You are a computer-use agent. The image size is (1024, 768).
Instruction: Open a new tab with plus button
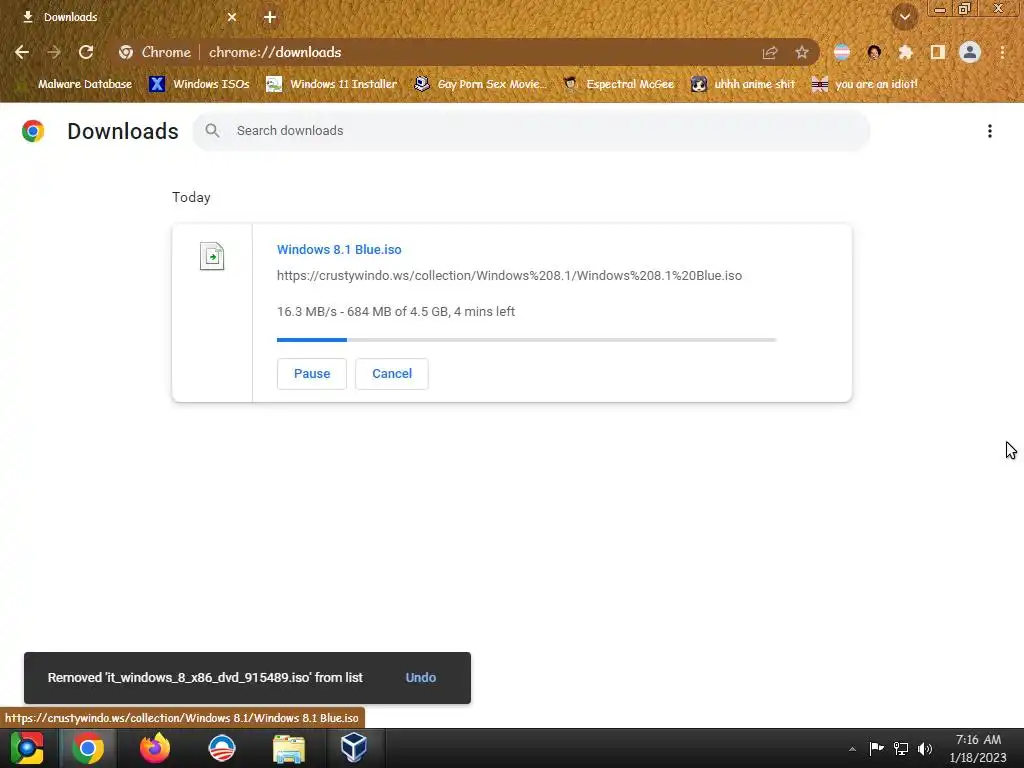point(270,17)
